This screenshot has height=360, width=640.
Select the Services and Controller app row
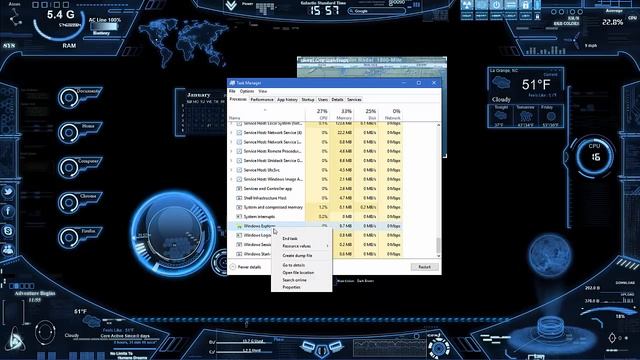coord(316,189)
